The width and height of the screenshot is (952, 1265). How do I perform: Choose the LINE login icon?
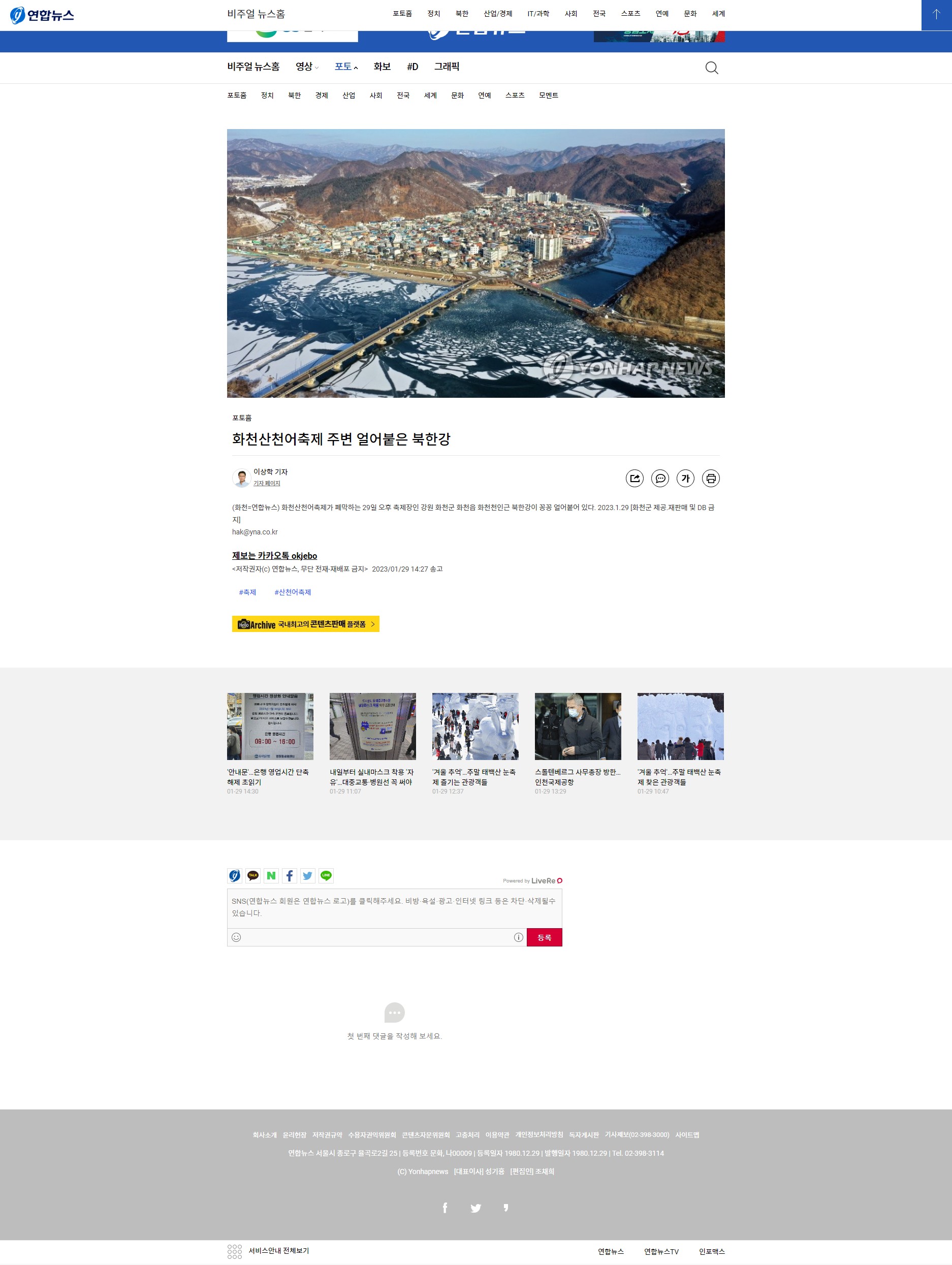(326, 875)
